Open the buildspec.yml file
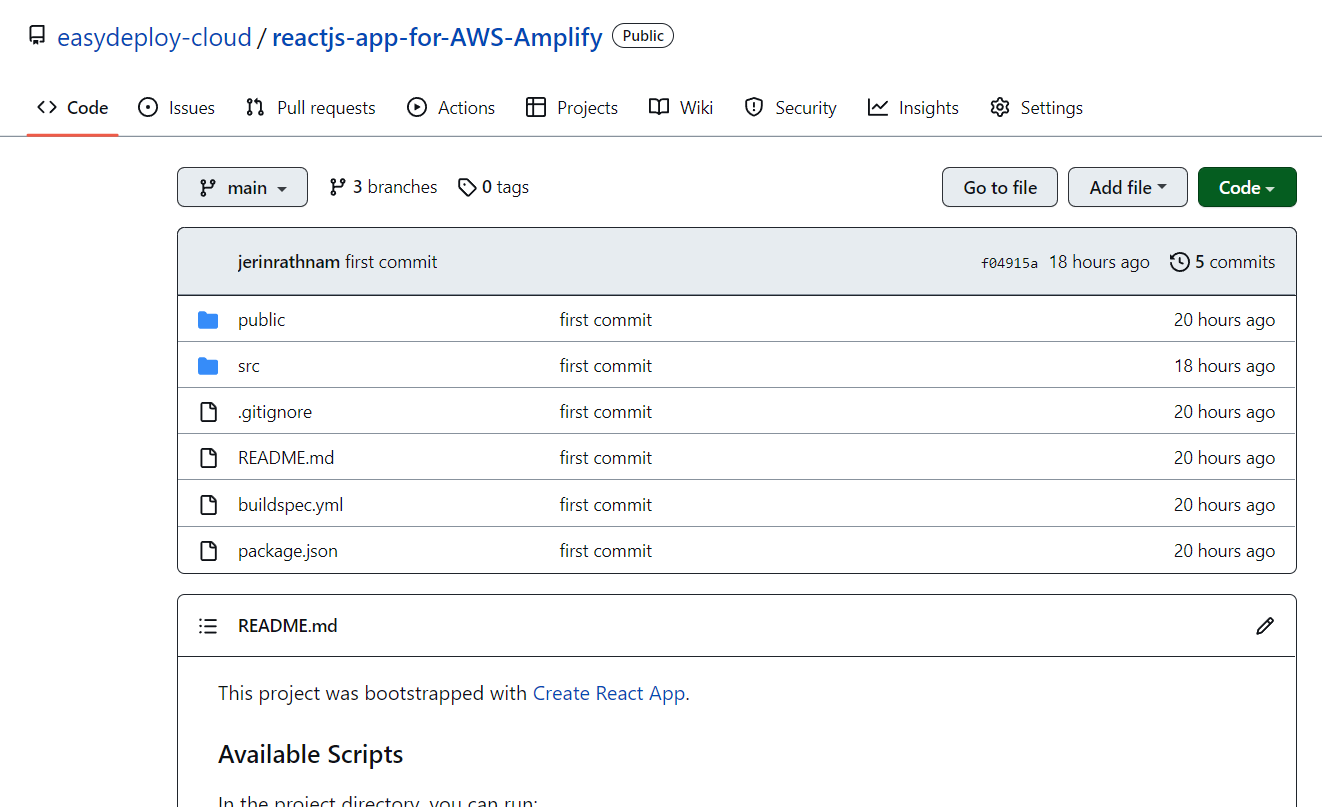This screenshot has height=807, width=1322. [290, 505]
